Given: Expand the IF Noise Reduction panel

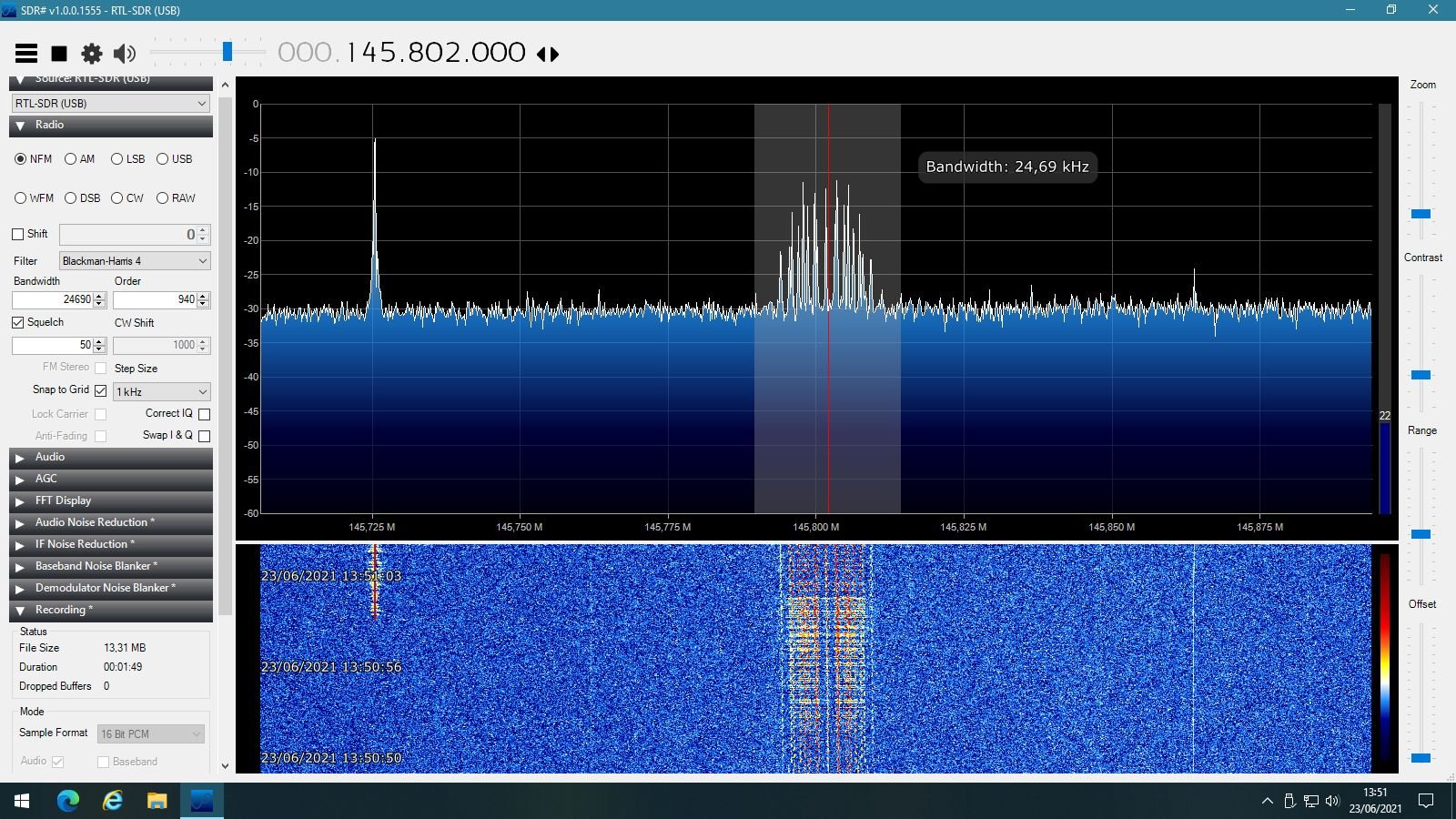Looking at the screenshot, I should [111, 545].
